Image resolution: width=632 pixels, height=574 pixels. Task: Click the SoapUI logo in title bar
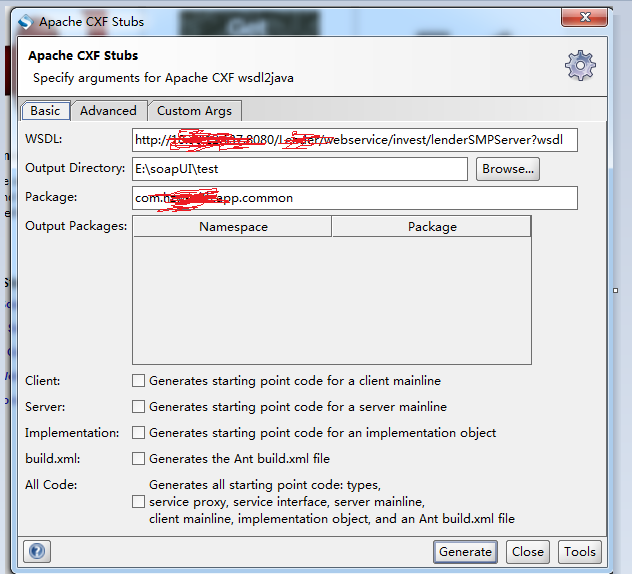25,22
